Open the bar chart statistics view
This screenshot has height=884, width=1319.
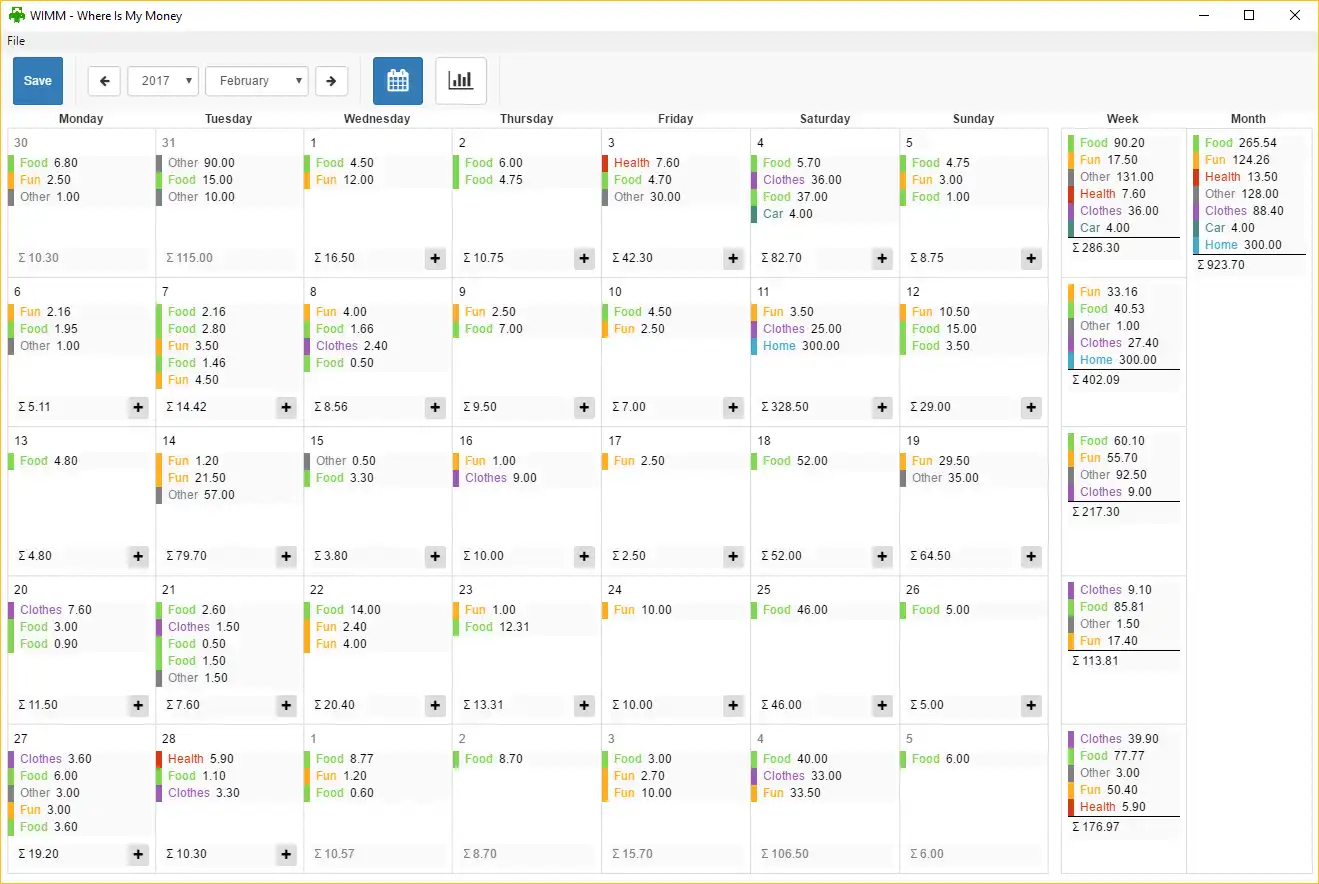pos(461,81)
